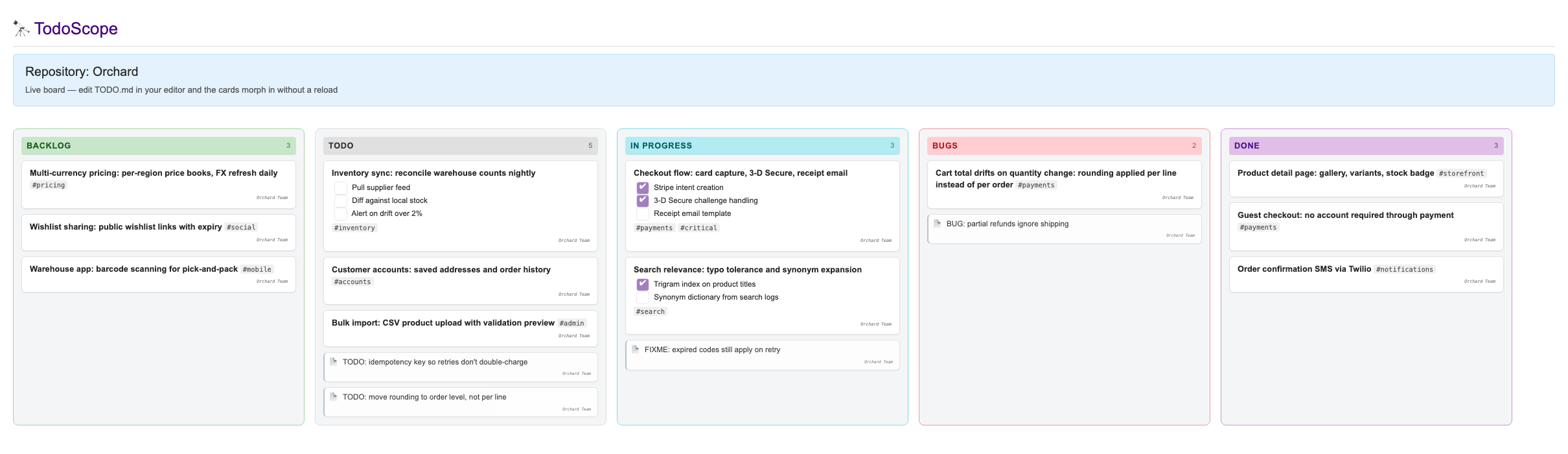Image resolution: width=1568 pixels, height=454 pixels.
Task: Open the Inventory sync card title
Action: pos(433,173)
